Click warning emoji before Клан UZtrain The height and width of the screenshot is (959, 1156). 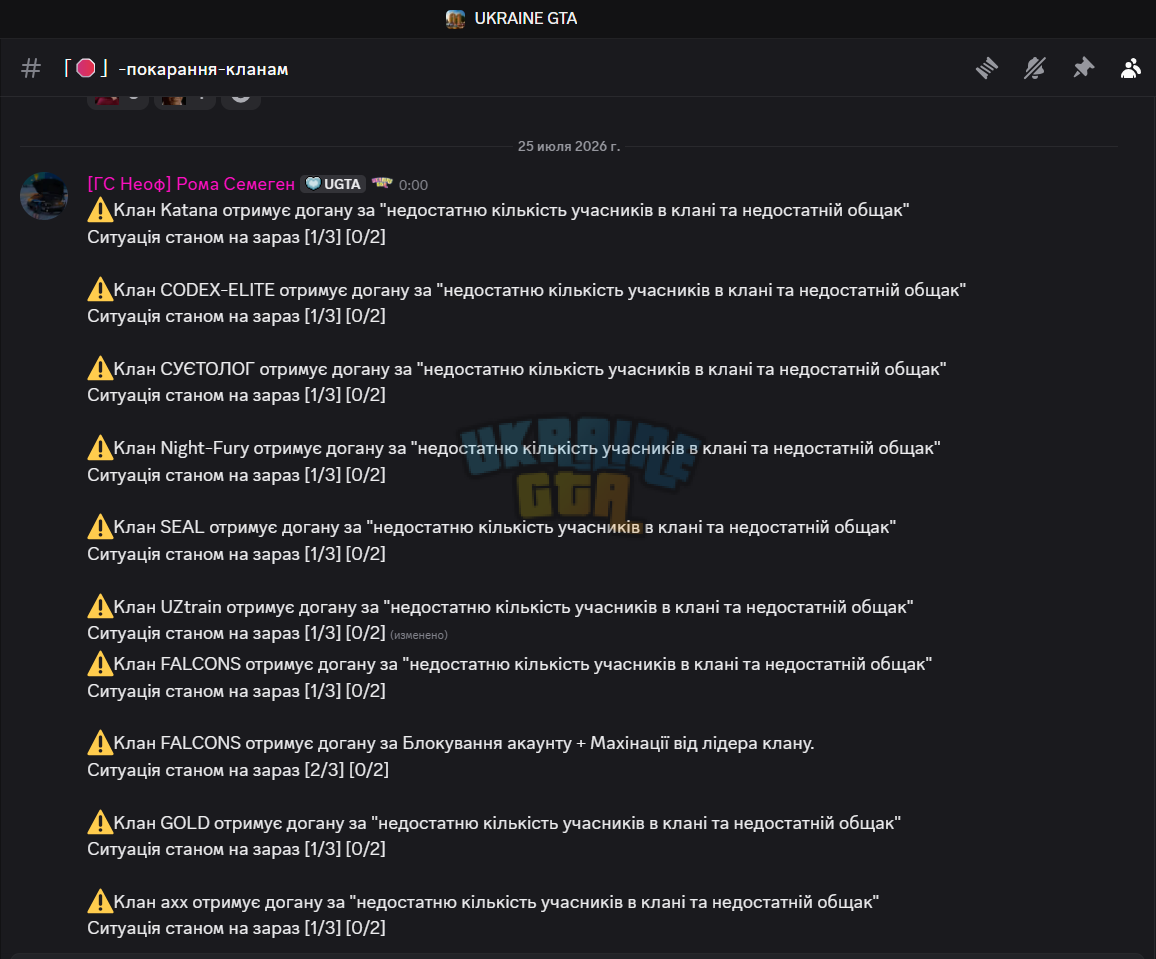[x=100, y=607]
